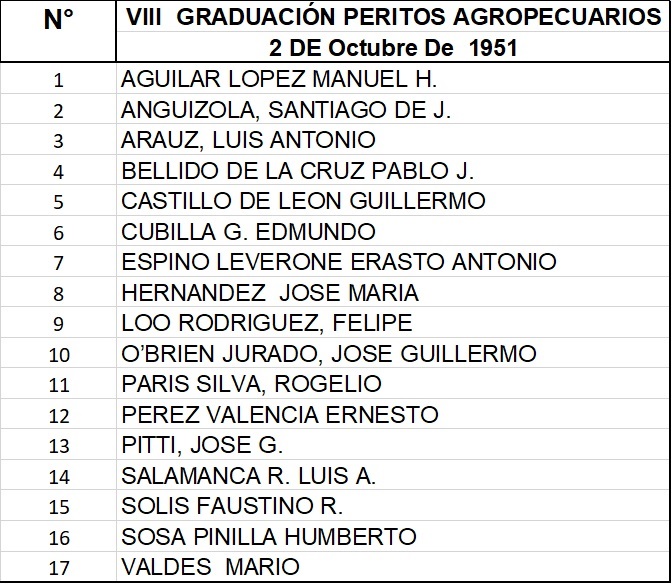Select CASTILLO DE LEON GUILLERMO cell
Image resolution: width=672 pixels, height=584 pixels.
pos(393,200)
